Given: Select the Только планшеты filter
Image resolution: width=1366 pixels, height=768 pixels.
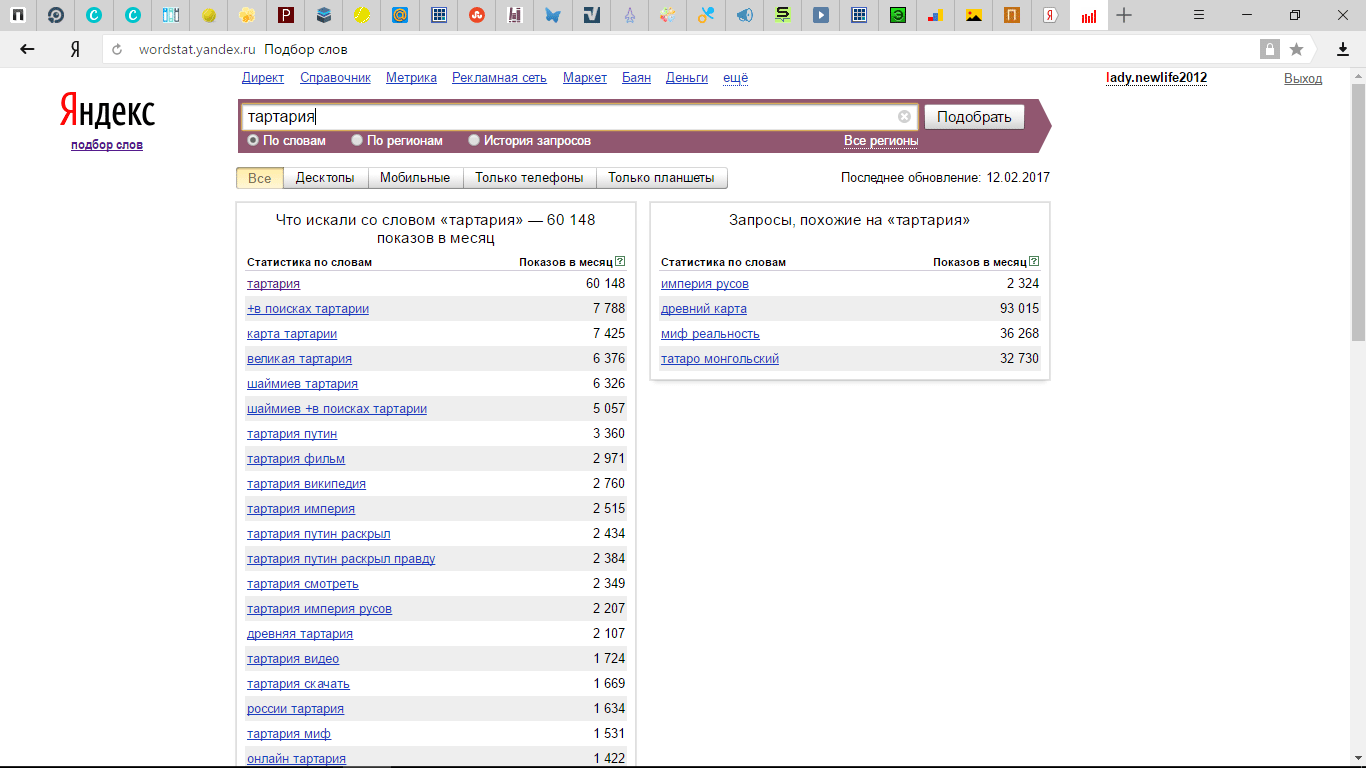Looking at the screenshot, I should (661, 178).
